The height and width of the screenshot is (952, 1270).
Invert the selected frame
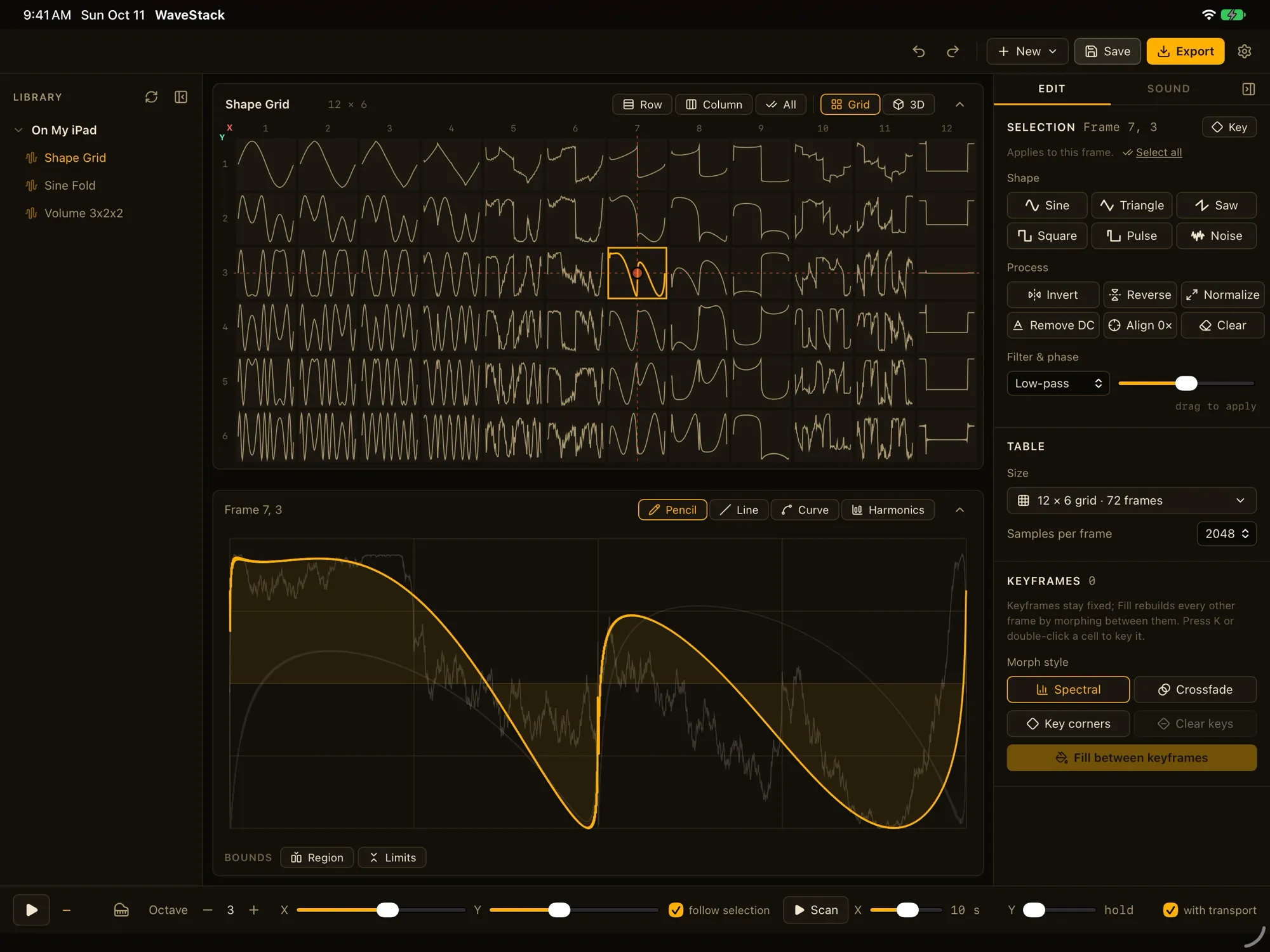pos(1053,294)
